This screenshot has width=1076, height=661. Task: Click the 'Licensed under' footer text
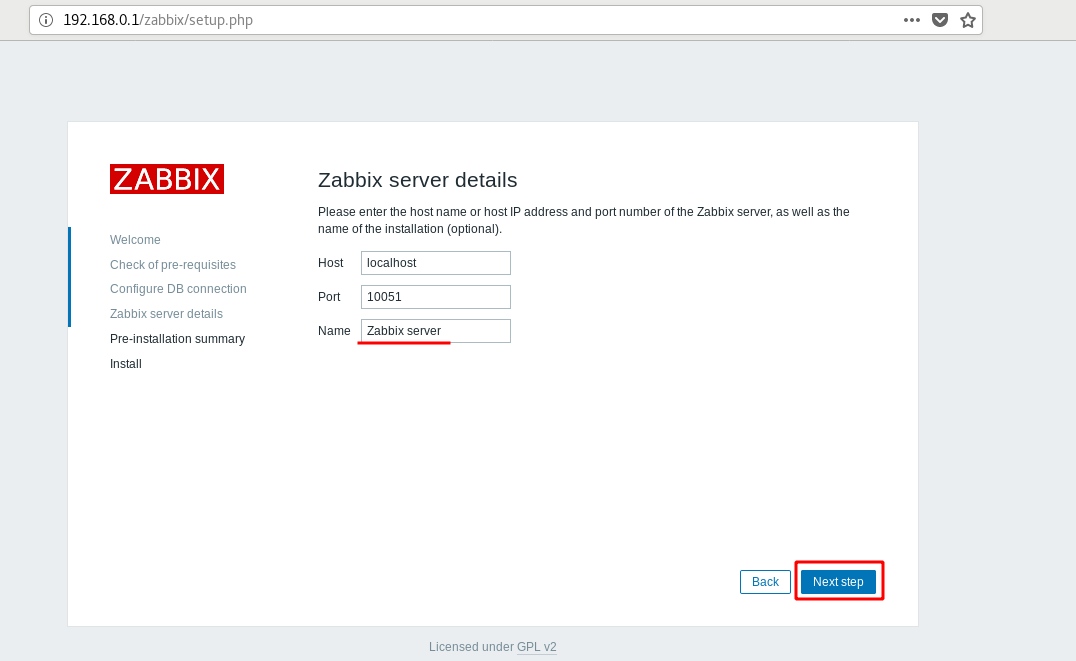(x=471, y=647)
